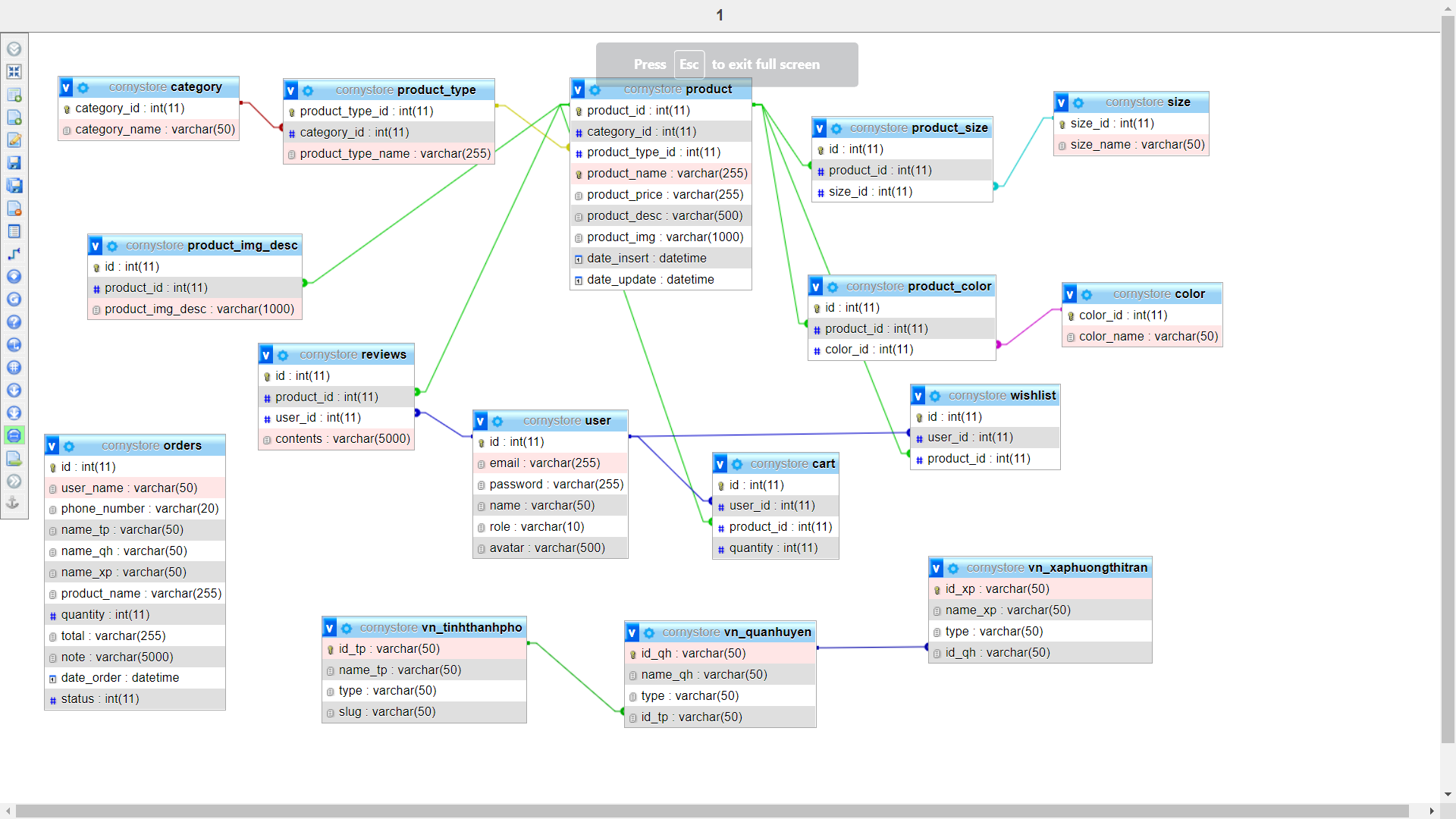
Task: Click the bottom horizontal scrollbar
Action: click(728, 810)
